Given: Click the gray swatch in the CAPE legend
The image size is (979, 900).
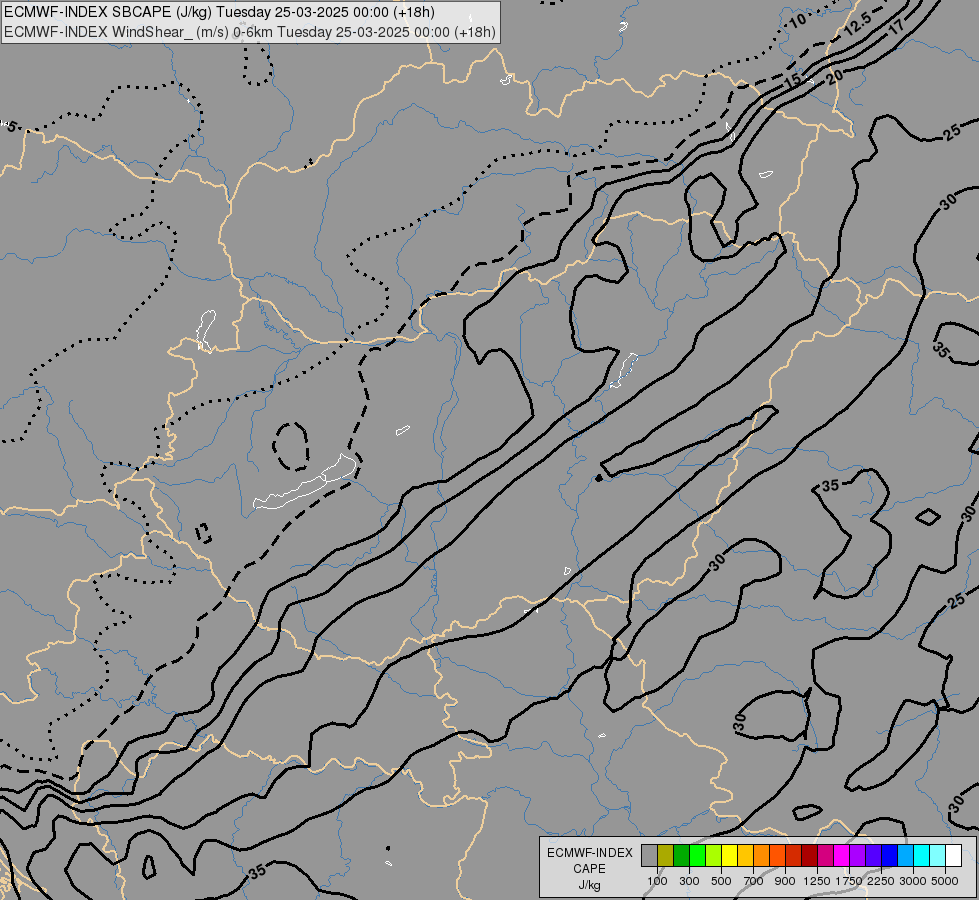Looking at the screenshot, I should click(x=649, y=855).
